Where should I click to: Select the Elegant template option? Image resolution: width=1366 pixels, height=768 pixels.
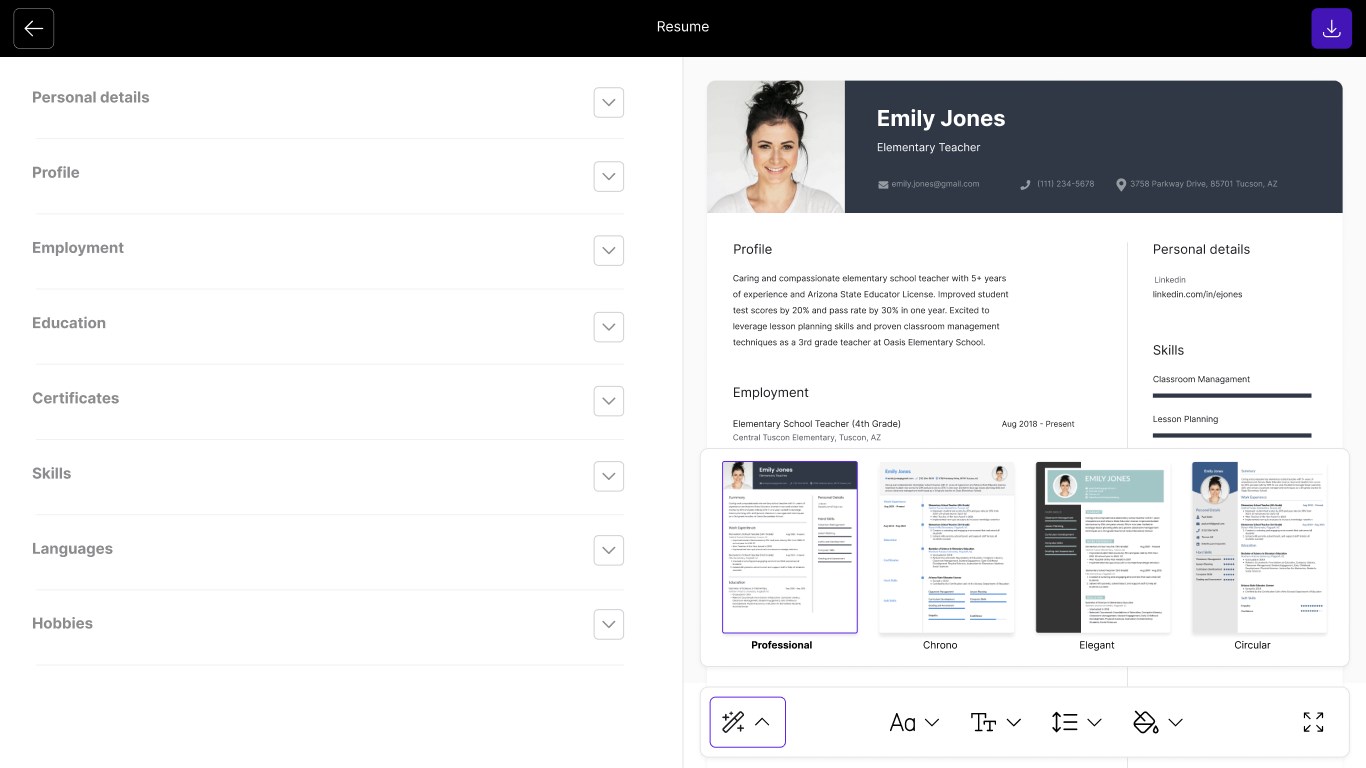pos(1102,546)
